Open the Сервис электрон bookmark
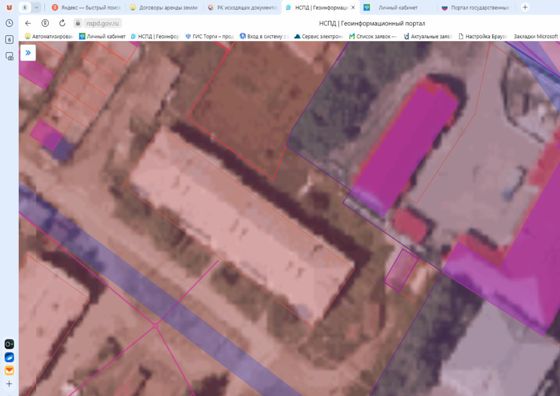This screenshot has width=560, height=396. (x=318, y=36)
